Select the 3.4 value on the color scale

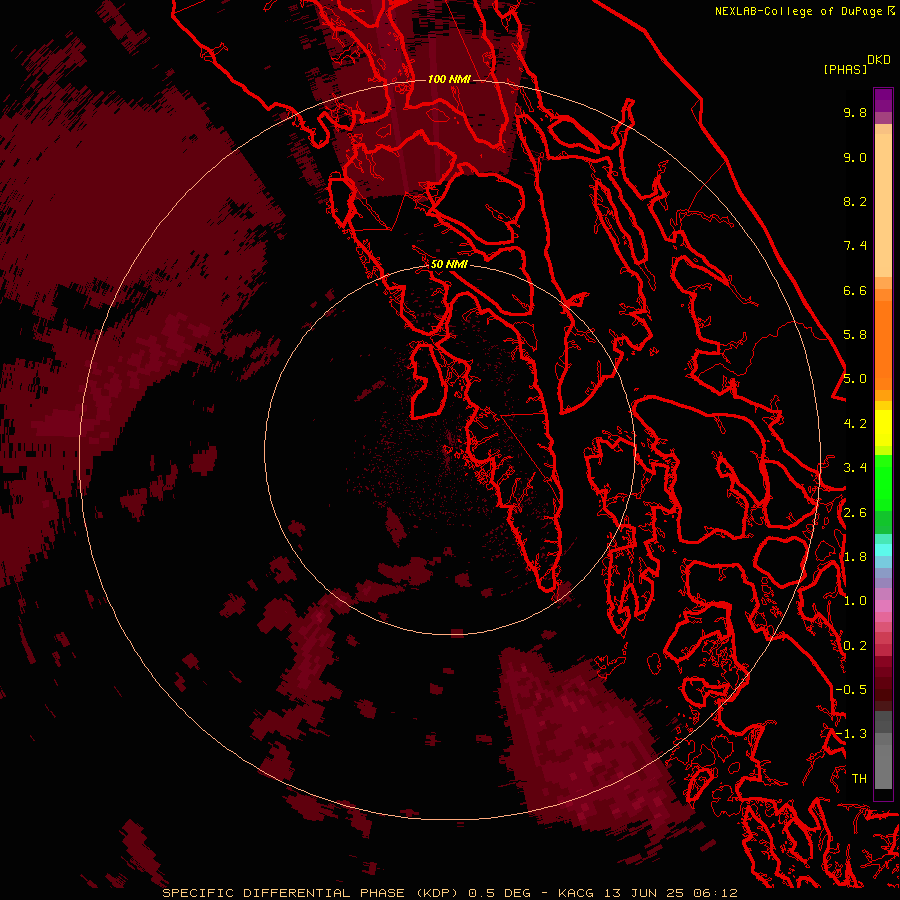pyautogui.click(x=855, y=468)
